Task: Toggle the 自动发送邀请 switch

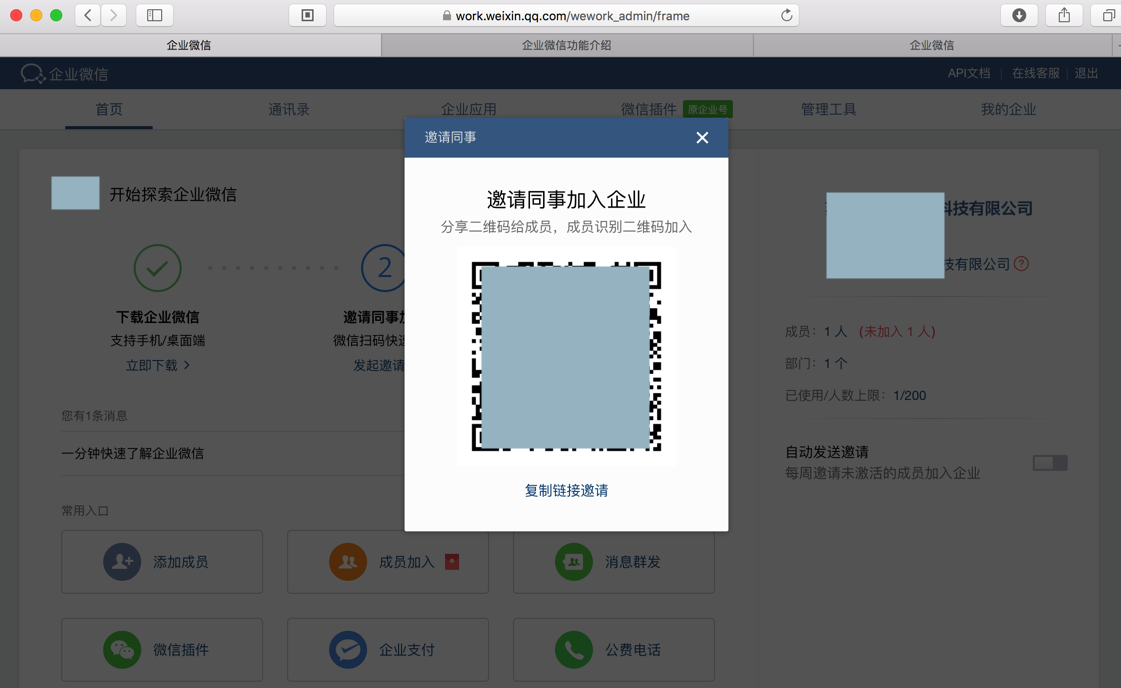Action: coord(1050,463)
